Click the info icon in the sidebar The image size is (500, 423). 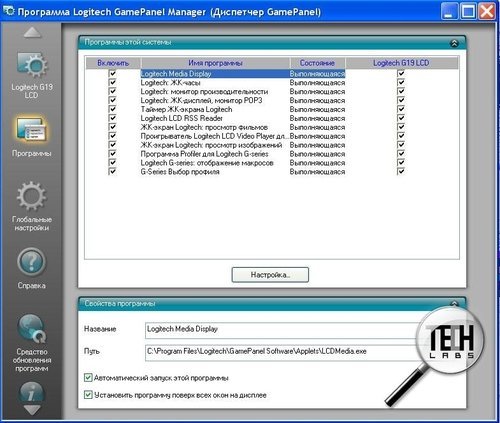32,393
